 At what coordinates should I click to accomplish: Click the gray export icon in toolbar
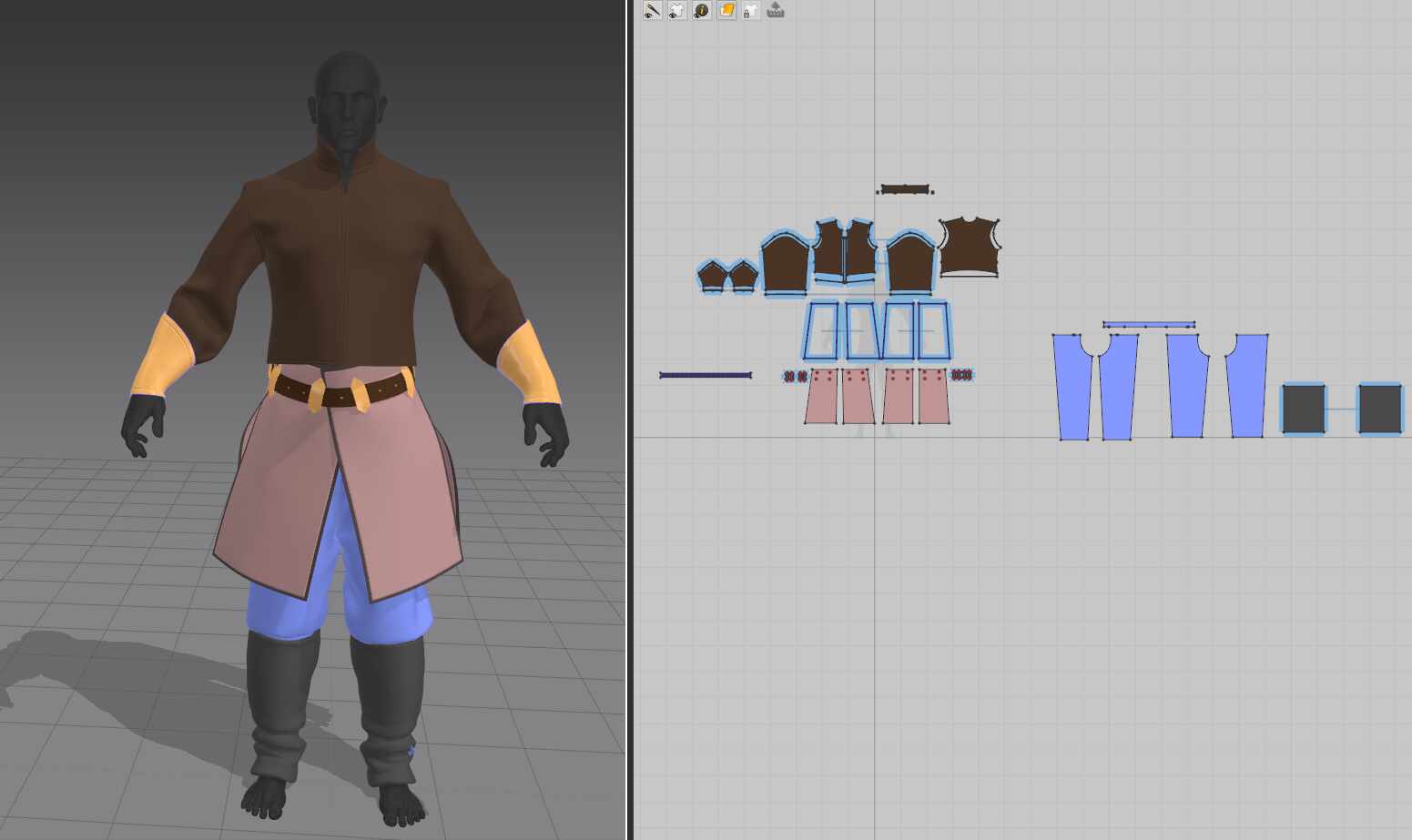coord(776,10)
